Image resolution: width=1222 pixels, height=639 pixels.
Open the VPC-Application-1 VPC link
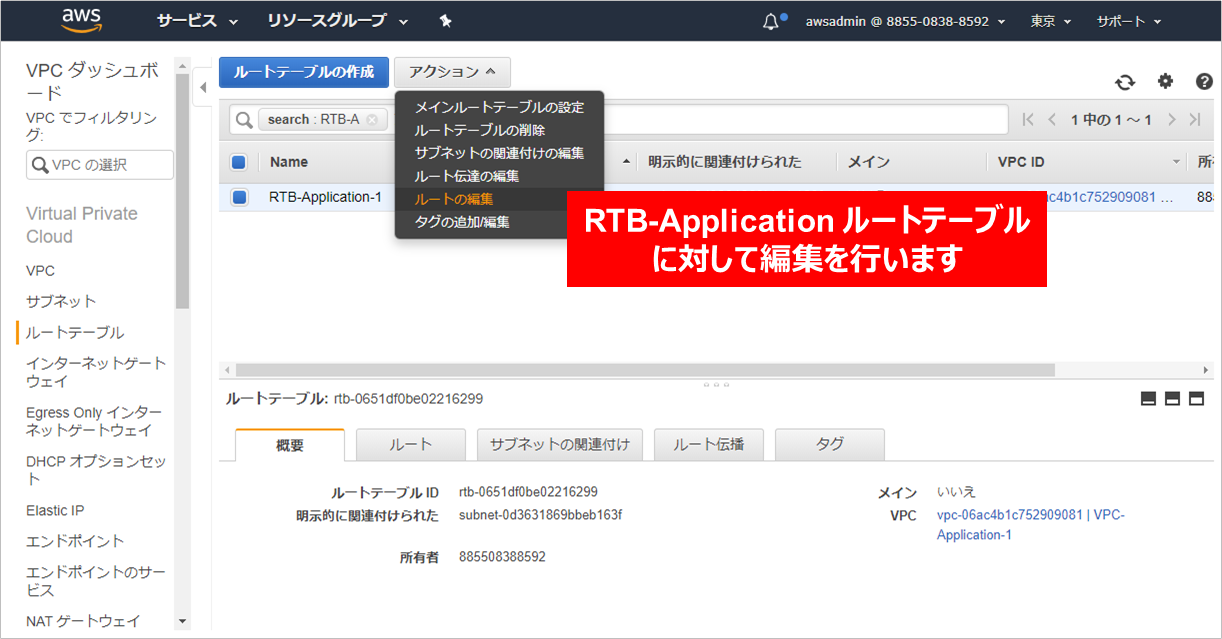(x=1030, y=525)
